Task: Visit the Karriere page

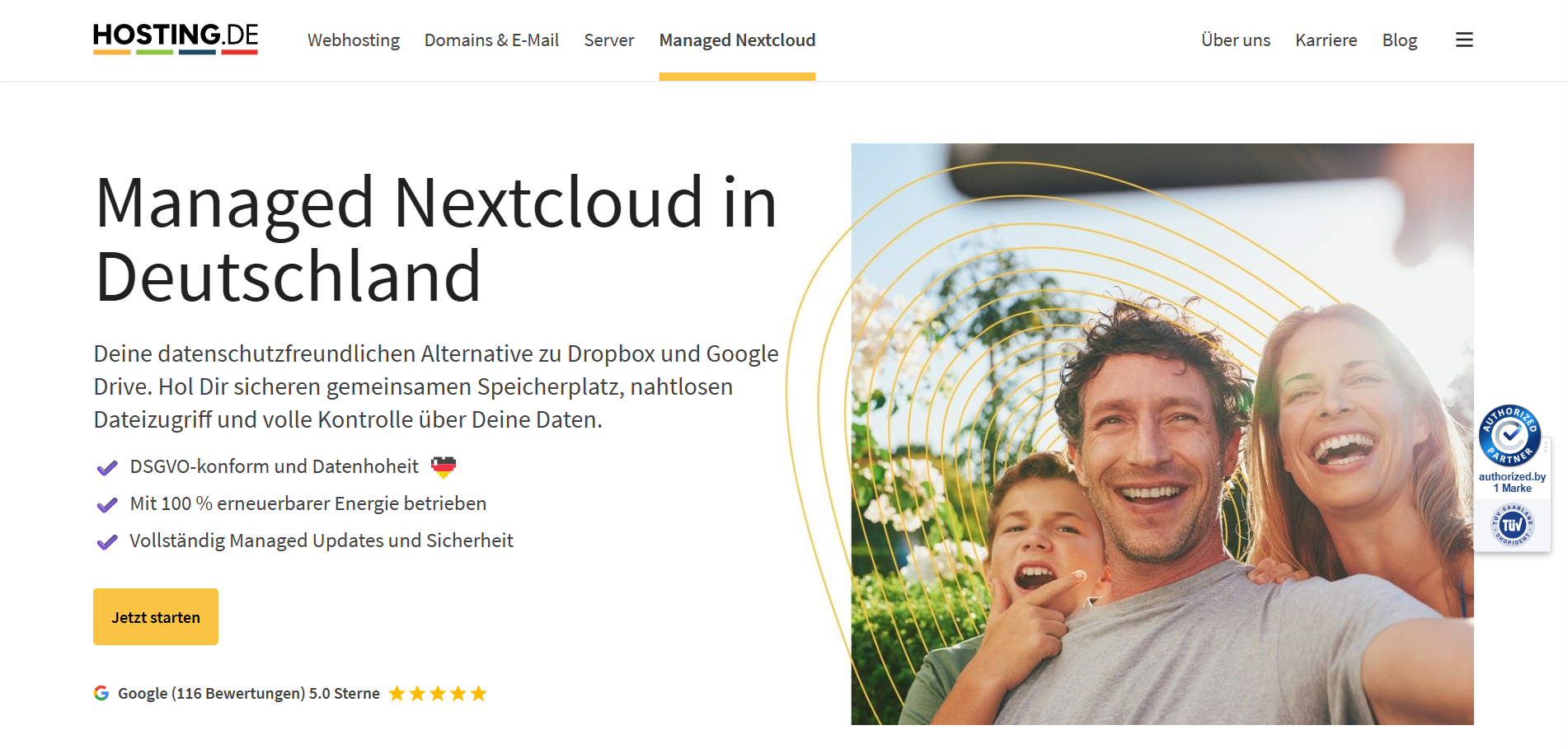Action: click(x=1326, y=40)
